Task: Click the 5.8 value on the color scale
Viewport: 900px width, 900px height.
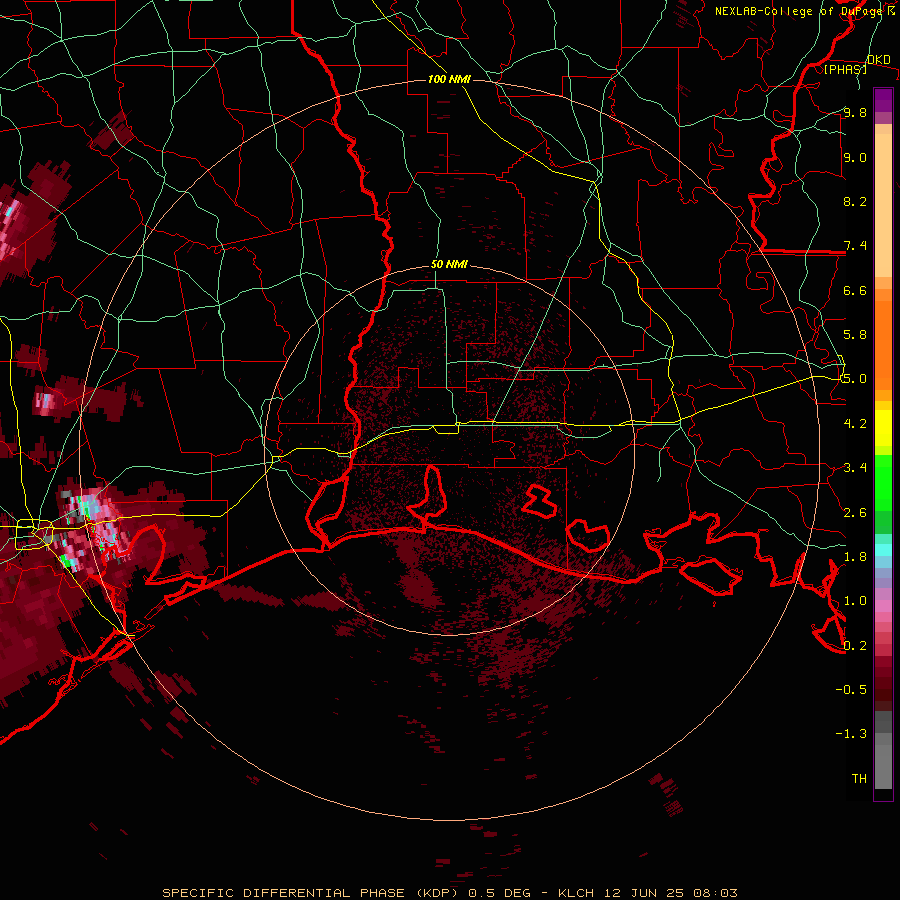Action: (855, 335)
